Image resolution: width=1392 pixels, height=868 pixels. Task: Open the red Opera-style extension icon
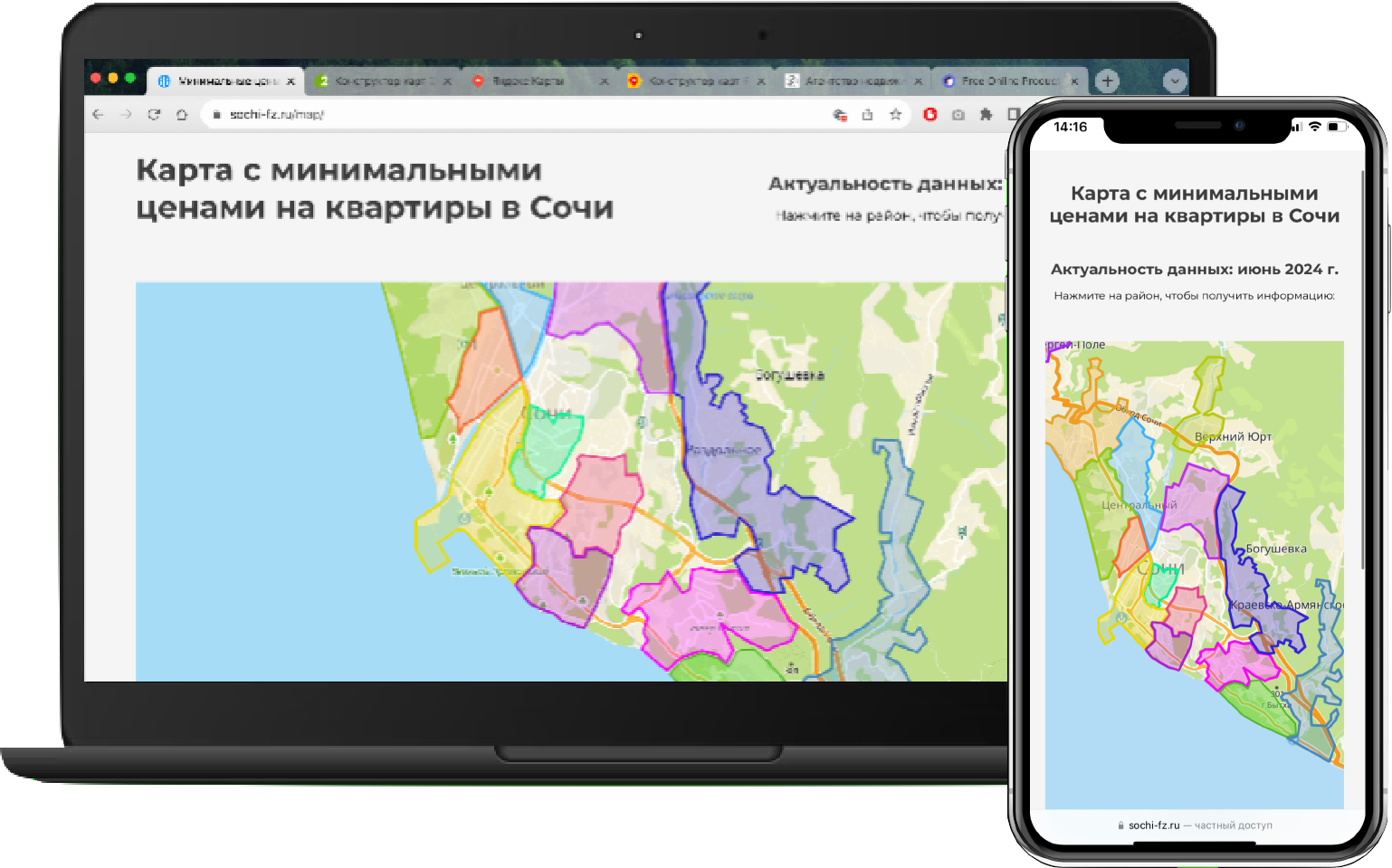click(930, 114)
